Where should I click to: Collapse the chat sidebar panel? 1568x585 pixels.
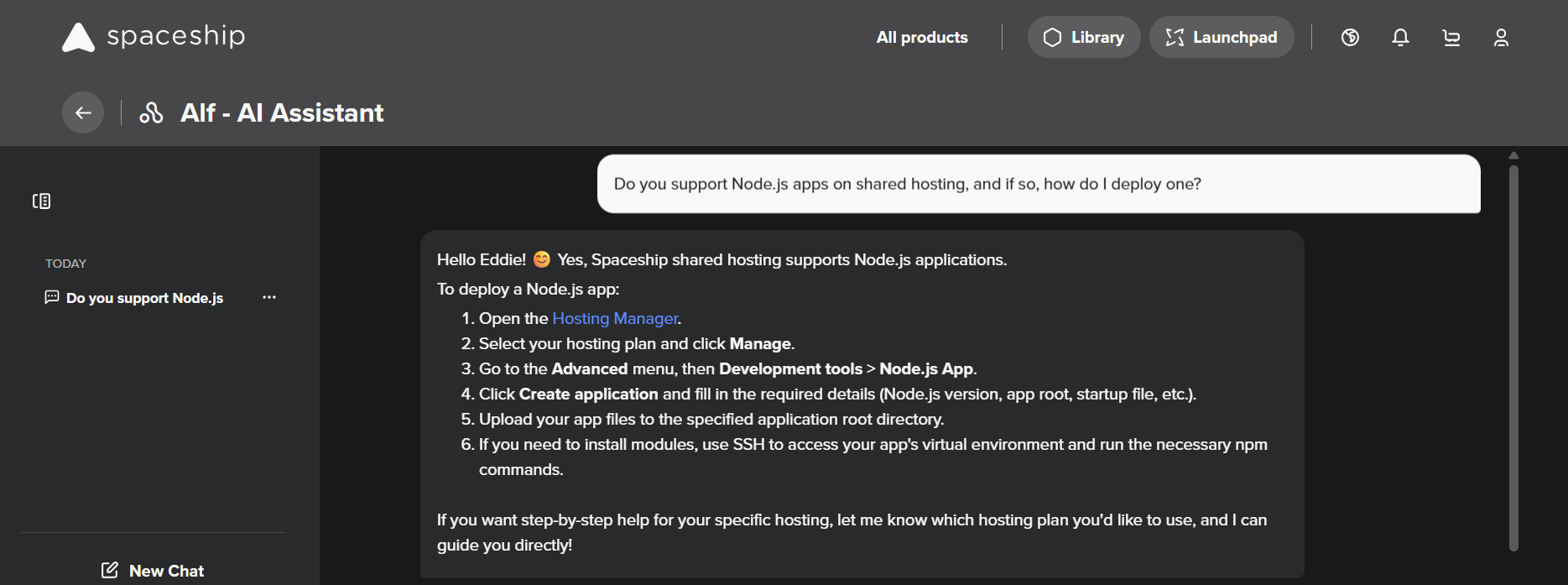[41, 201]
